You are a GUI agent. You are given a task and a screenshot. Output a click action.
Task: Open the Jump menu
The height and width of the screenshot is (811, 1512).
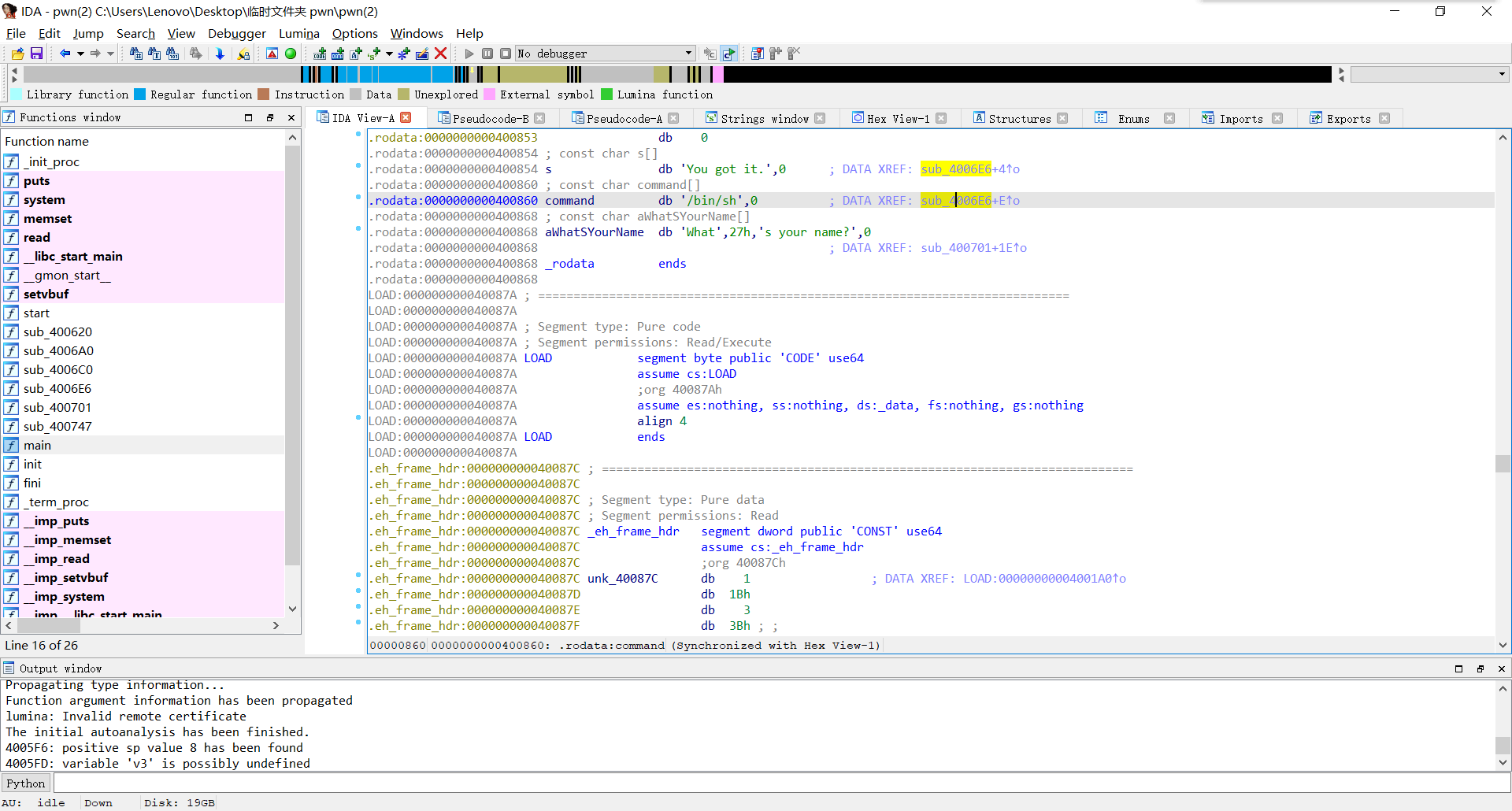tap(88, 33)
